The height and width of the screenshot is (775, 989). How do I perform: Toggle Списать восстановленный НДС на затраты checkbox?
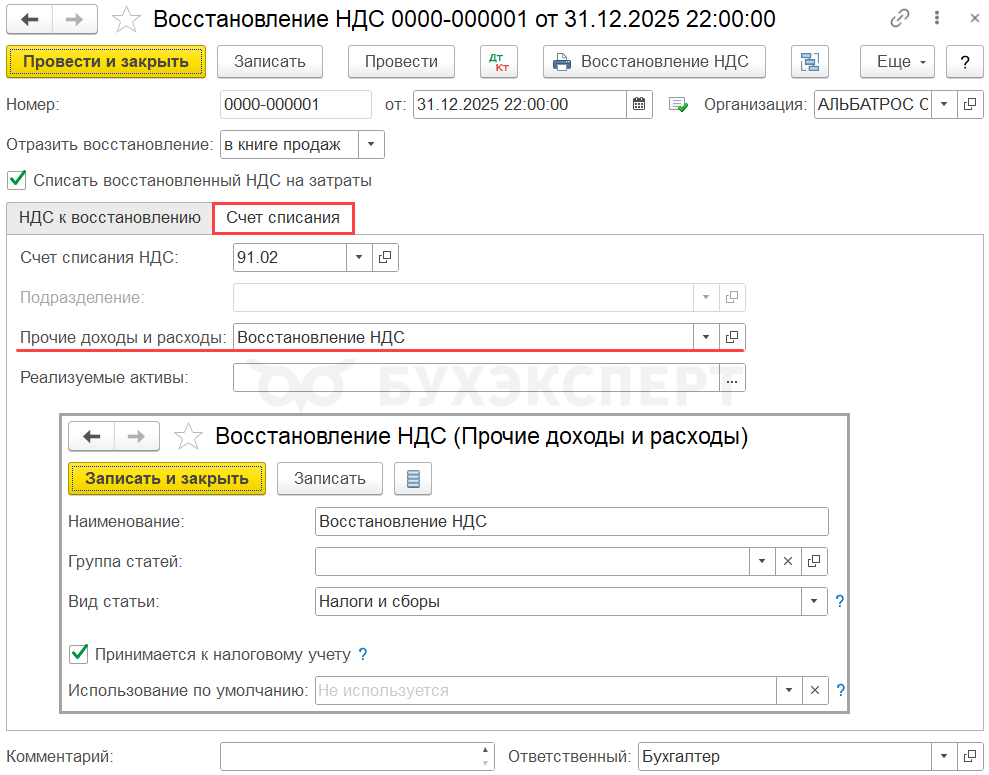(16, 181)
